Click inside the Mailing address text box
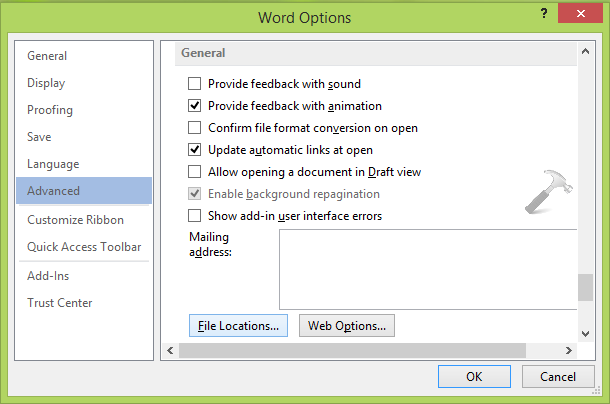The height and width of the screenshot is (404, 610). pyautogui.click(x=428, y=269)
